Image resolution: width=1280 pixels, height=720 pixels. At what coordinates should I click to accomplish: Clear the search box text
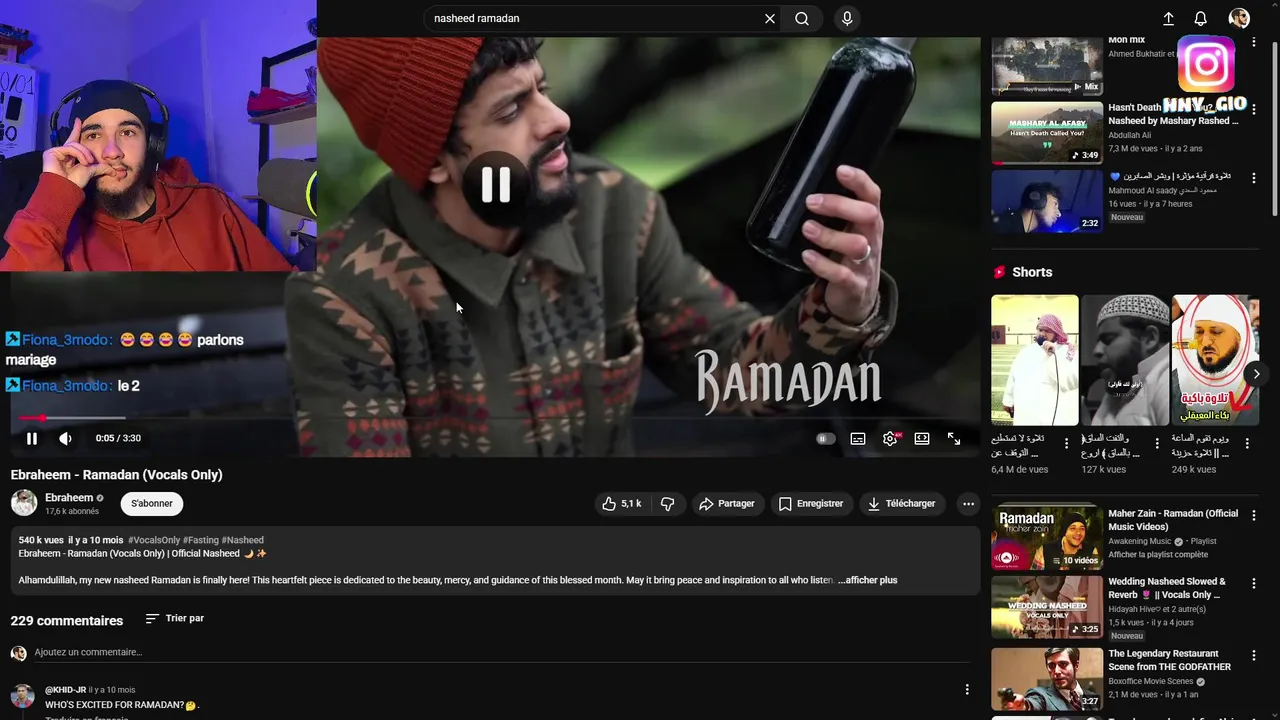click(770, 18)
